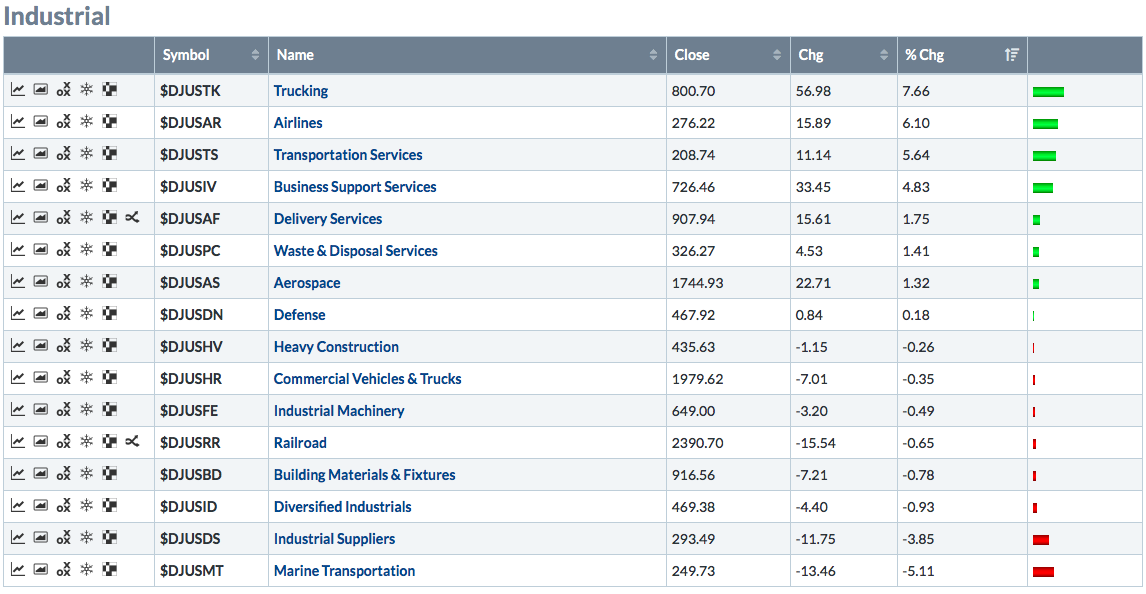This screenshot has width=1146, height=594.
Task: Open the Waste & Disposal Services link
Action: click(x=355, y=250)
